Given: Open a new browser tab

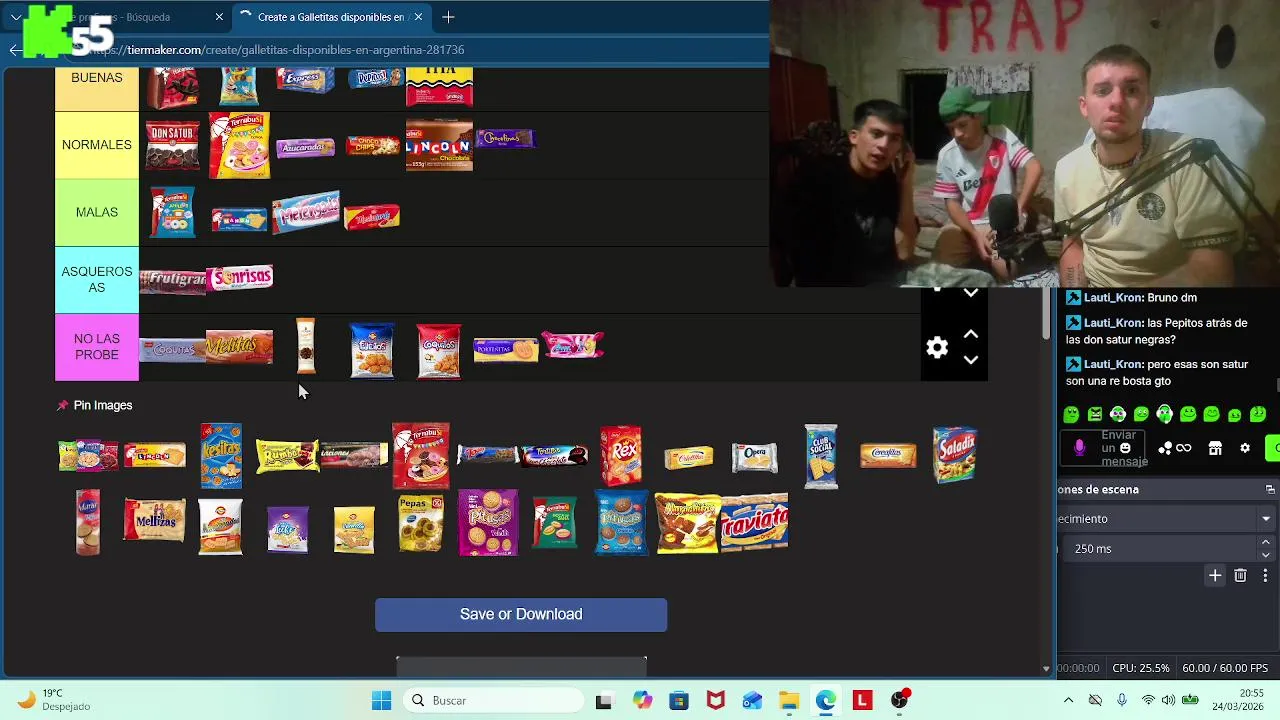Looking at the screenshot, I should coord(448,17).
